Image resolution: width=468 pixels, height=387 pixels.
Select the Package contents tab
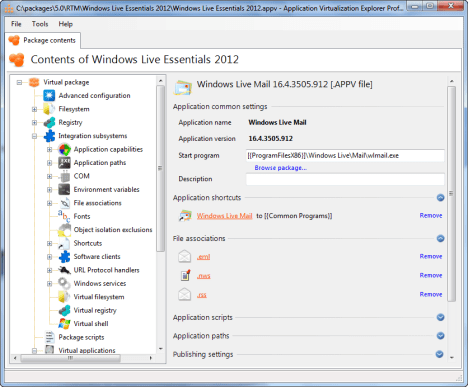point(43,40)
